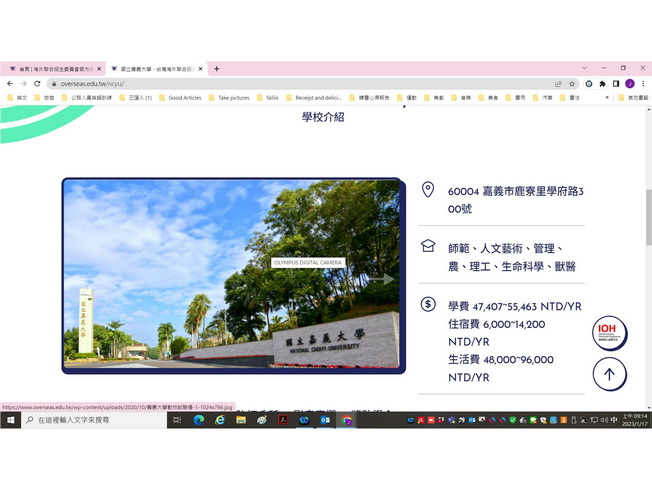The image size is (652, 490).
Task: Open the bookmark folder left of Good Articles
Action: click(136, 98)
